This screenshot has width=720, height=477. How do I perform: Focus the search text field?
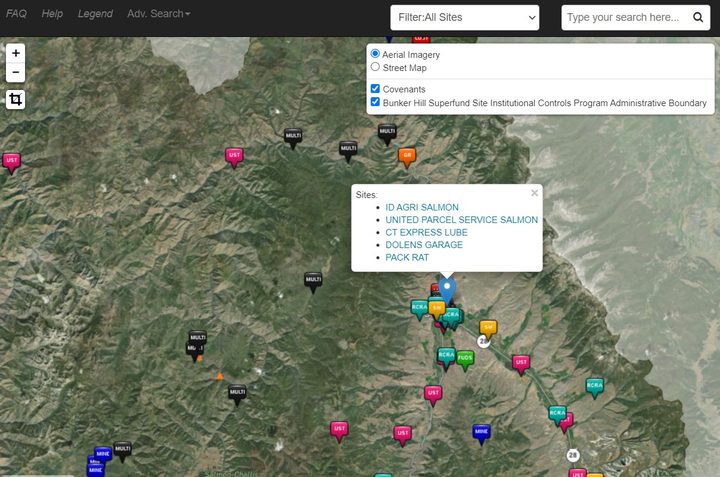coord(626,17)
